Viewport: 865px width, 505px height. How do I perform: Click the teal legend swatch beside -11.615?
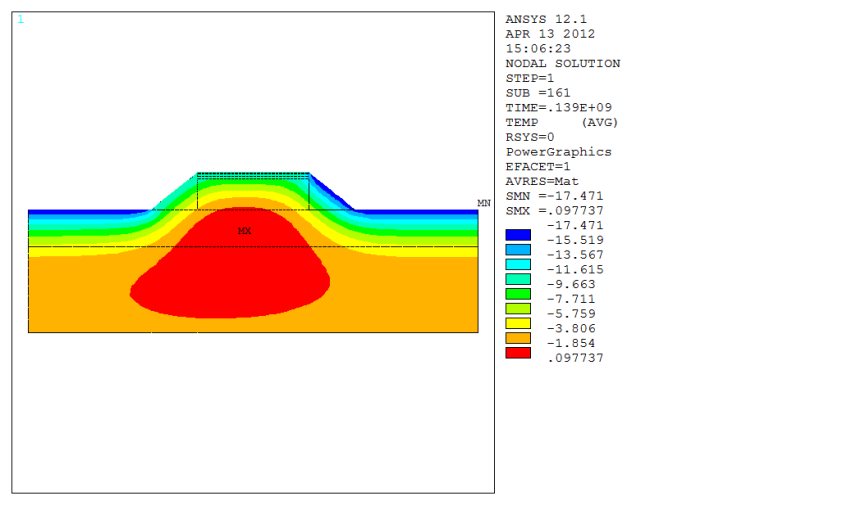point(518,279)
